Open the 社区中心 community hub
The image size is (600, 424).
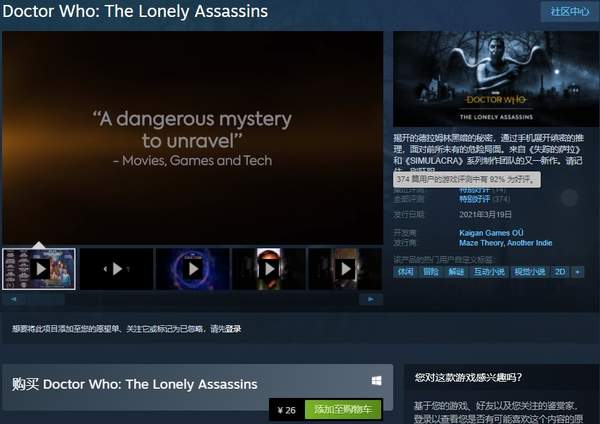click(569, 11)
